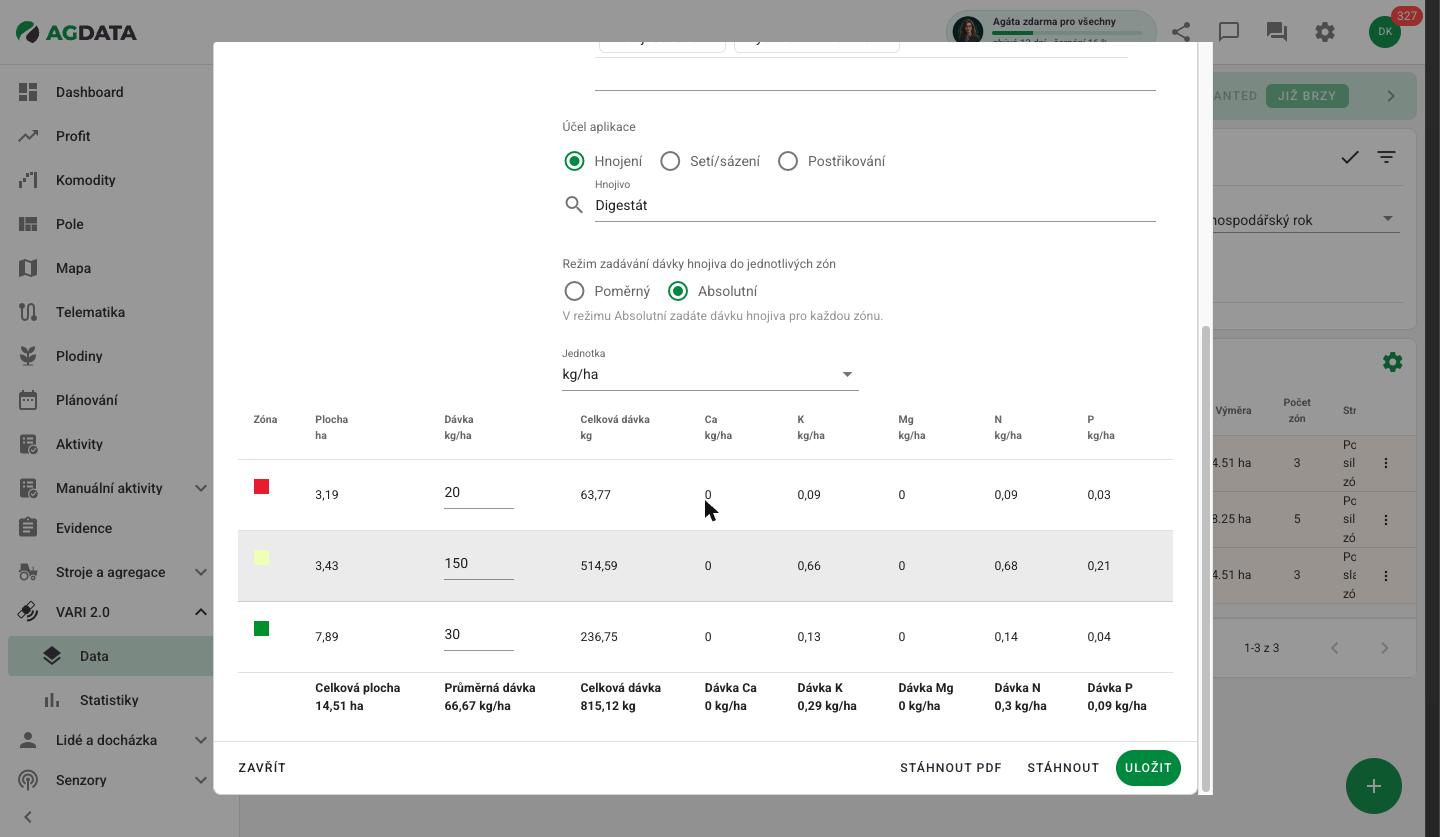This screenshot has width=1440, height=837.
Task: Click the green plus floating button
Action: (x=1374, y=786)
